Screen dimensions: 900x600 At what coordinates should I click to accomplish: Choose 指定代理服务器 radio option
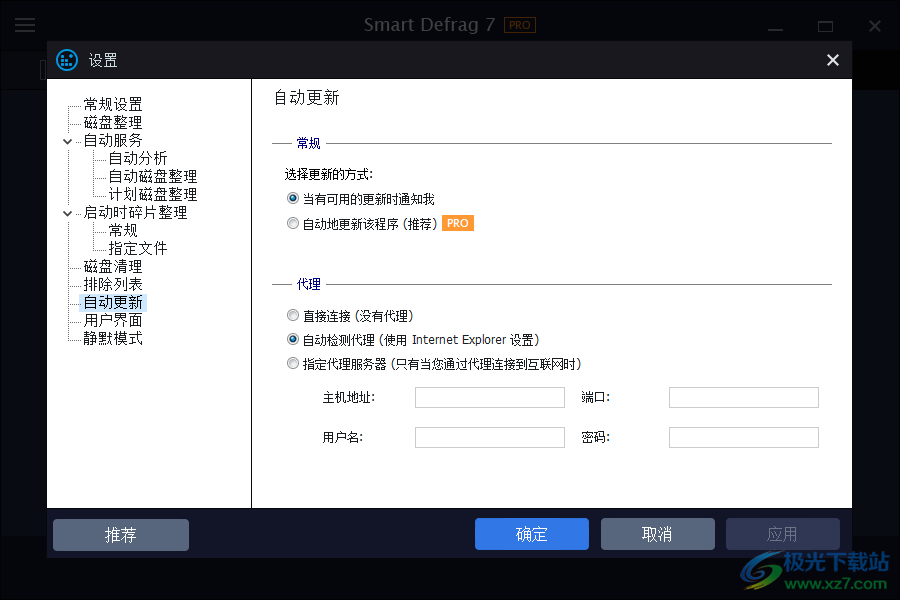click(x=293, y=363)
